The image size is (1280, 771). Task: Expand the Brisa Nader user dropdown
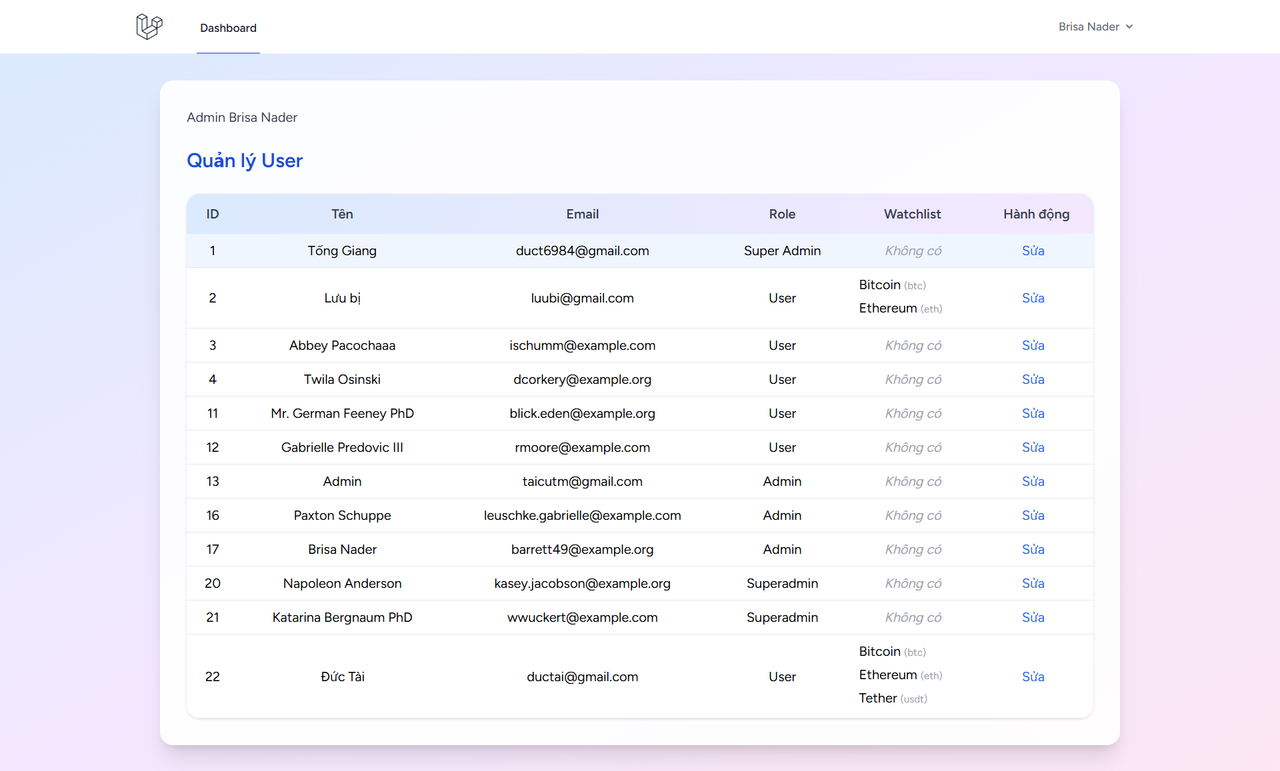(x=1096, y=27)
